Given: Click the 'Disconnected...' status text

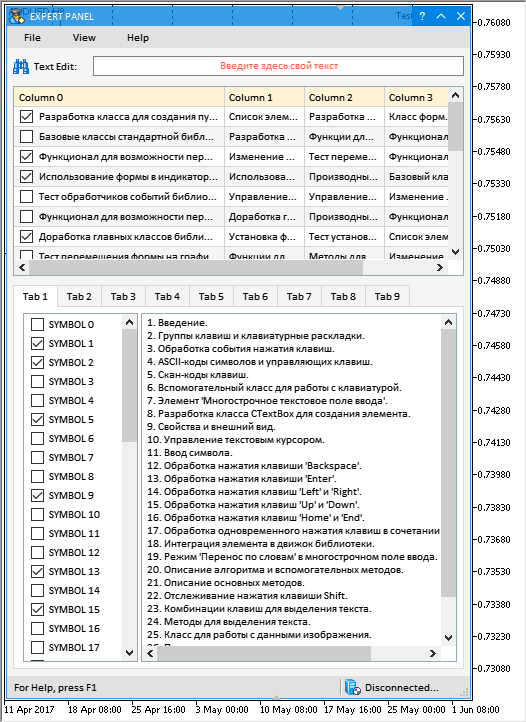Looking at the screenshot, I should point(402,687).
